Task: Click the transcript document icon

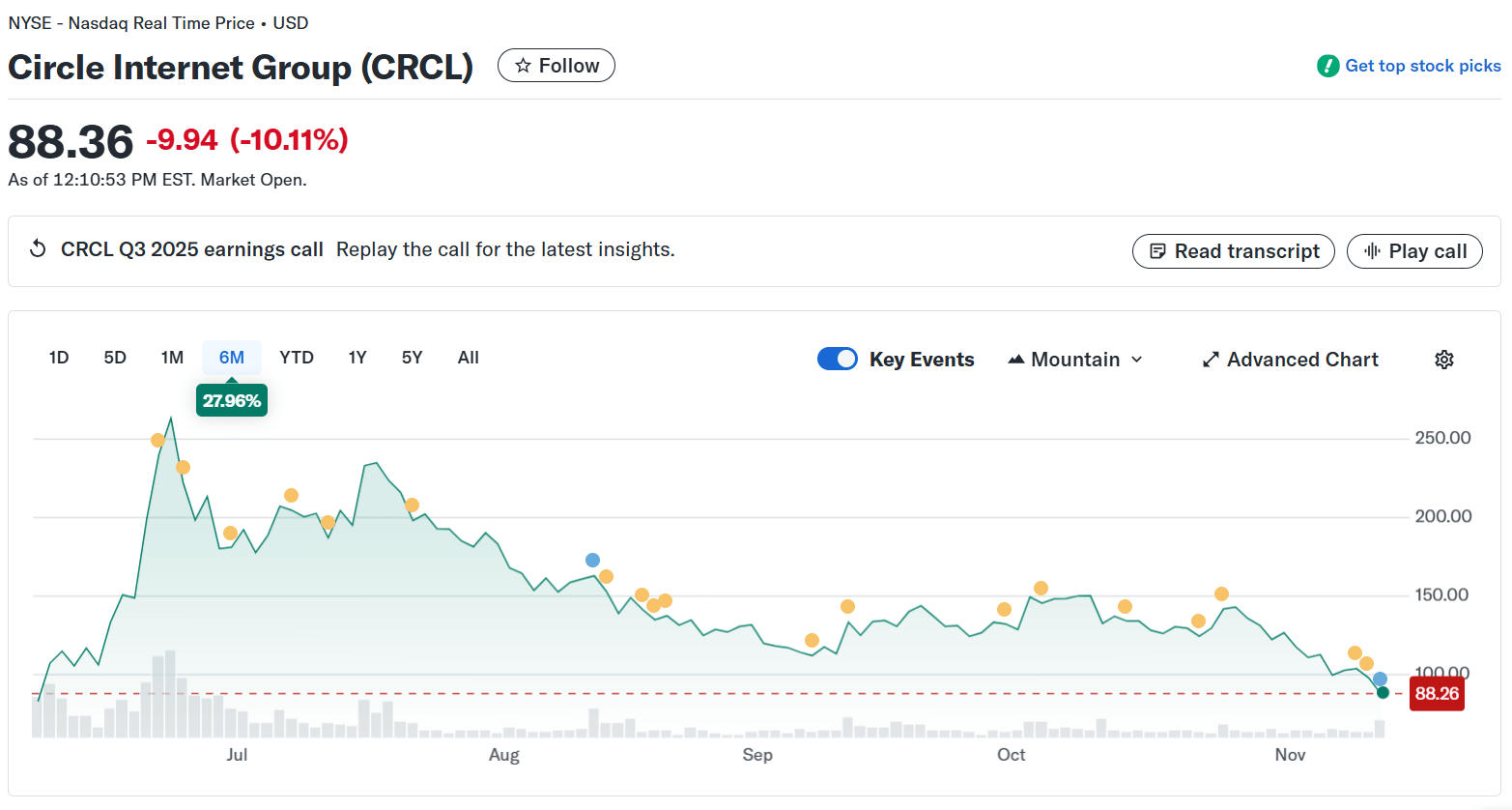Action: click(1157, 251)
